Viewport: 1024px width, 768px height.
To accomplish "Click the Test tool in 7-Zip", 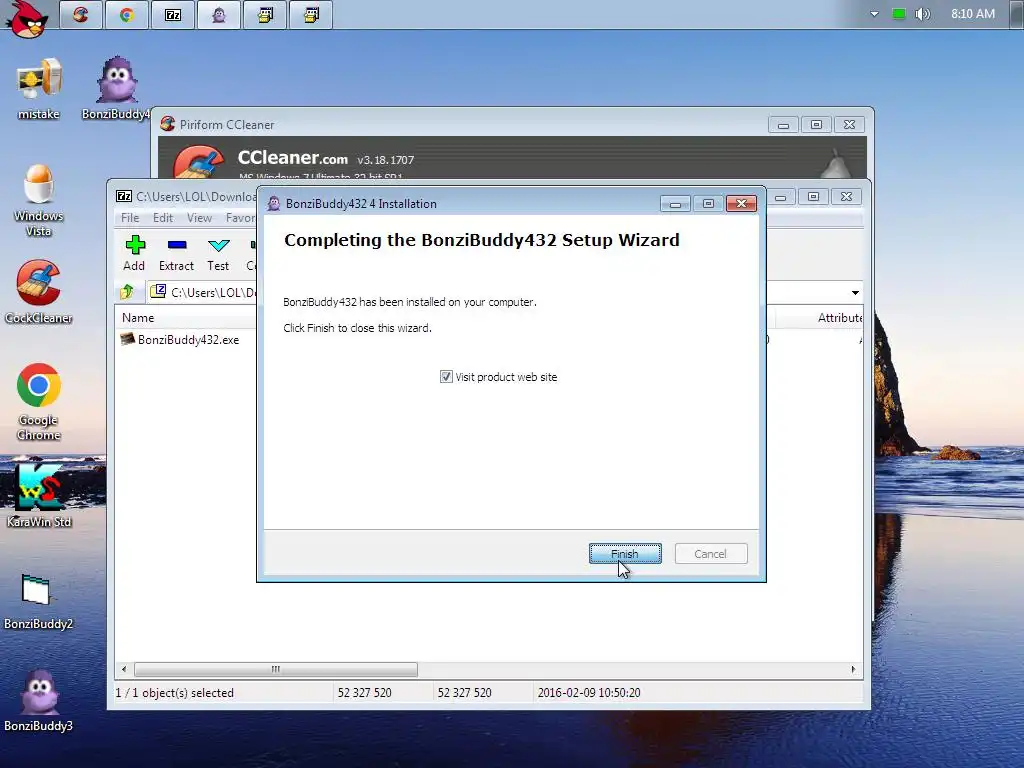I will point(218,253).
